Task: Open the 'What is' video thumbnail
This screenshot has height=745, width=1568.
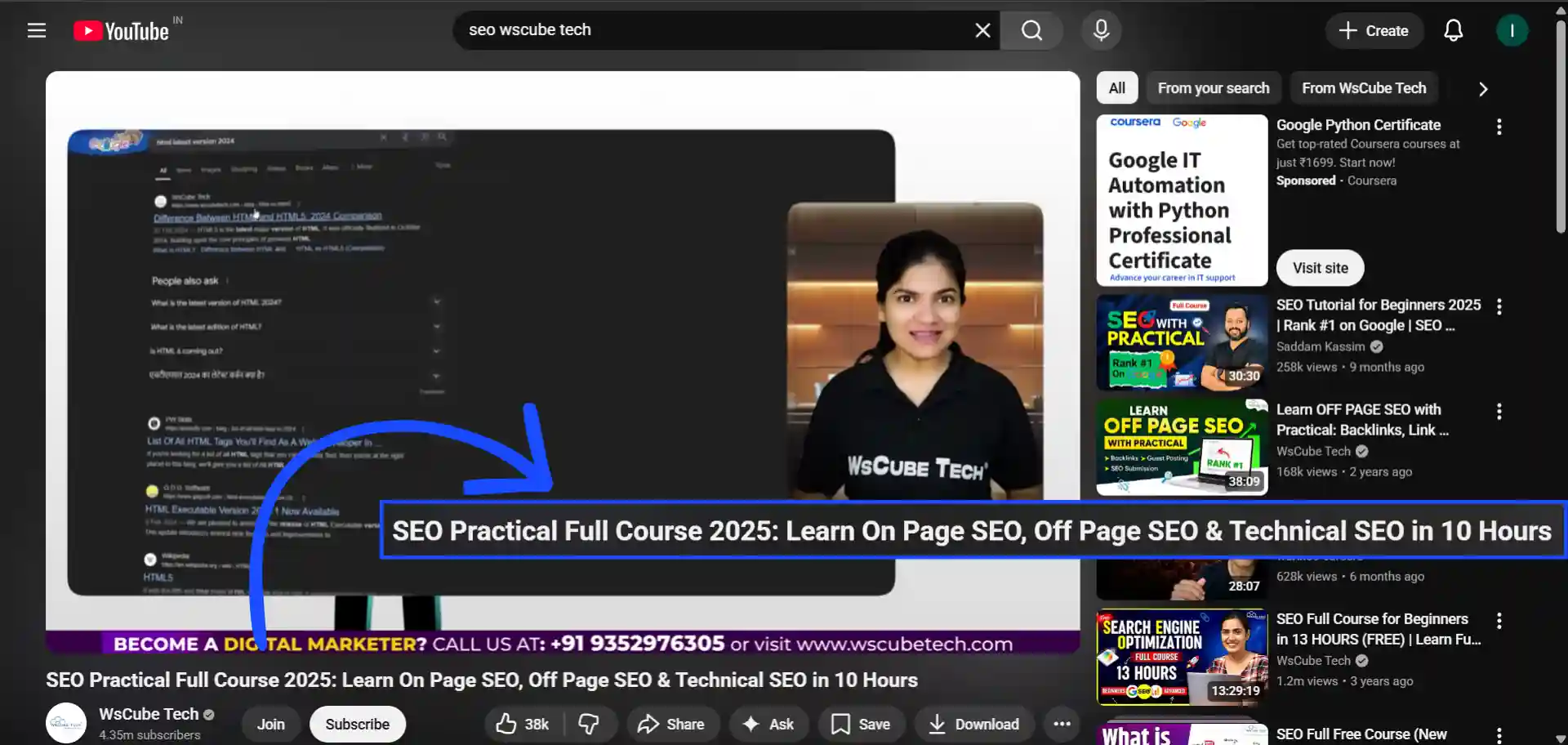Action: coord(1182,732)
